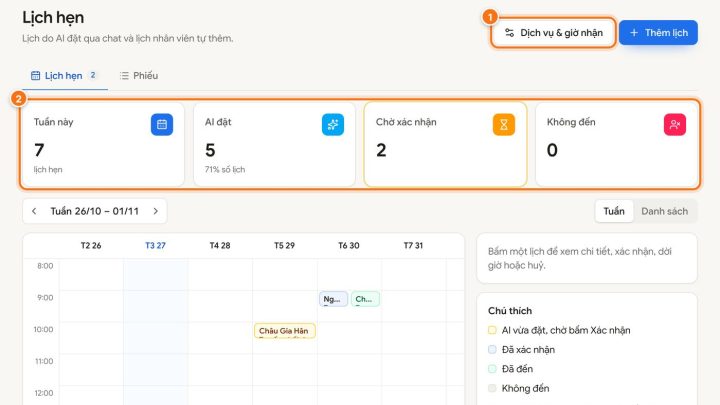This screenshot has width=720, height=405.
Task: Click the 71% số lịch text
Action: (x=225, y=169)
